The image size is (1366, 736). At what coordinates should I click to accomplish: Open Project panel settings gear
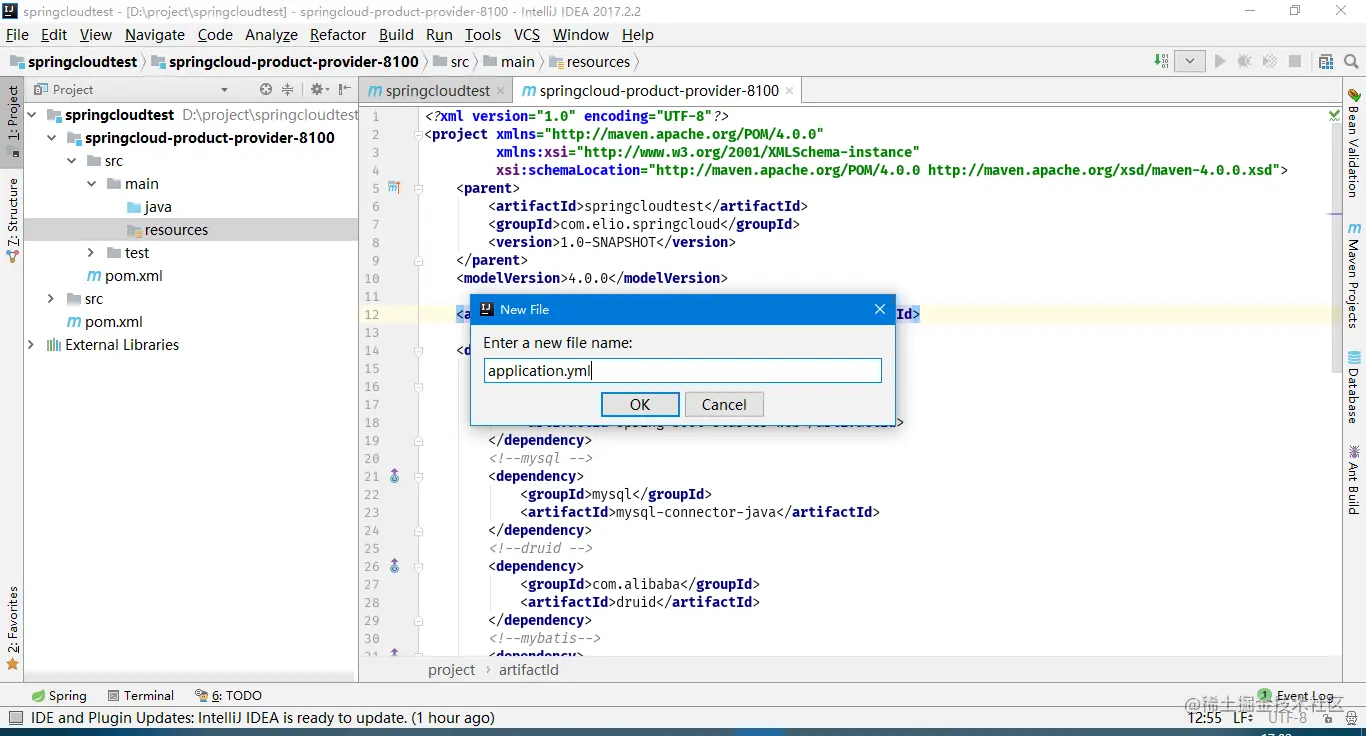319,89
